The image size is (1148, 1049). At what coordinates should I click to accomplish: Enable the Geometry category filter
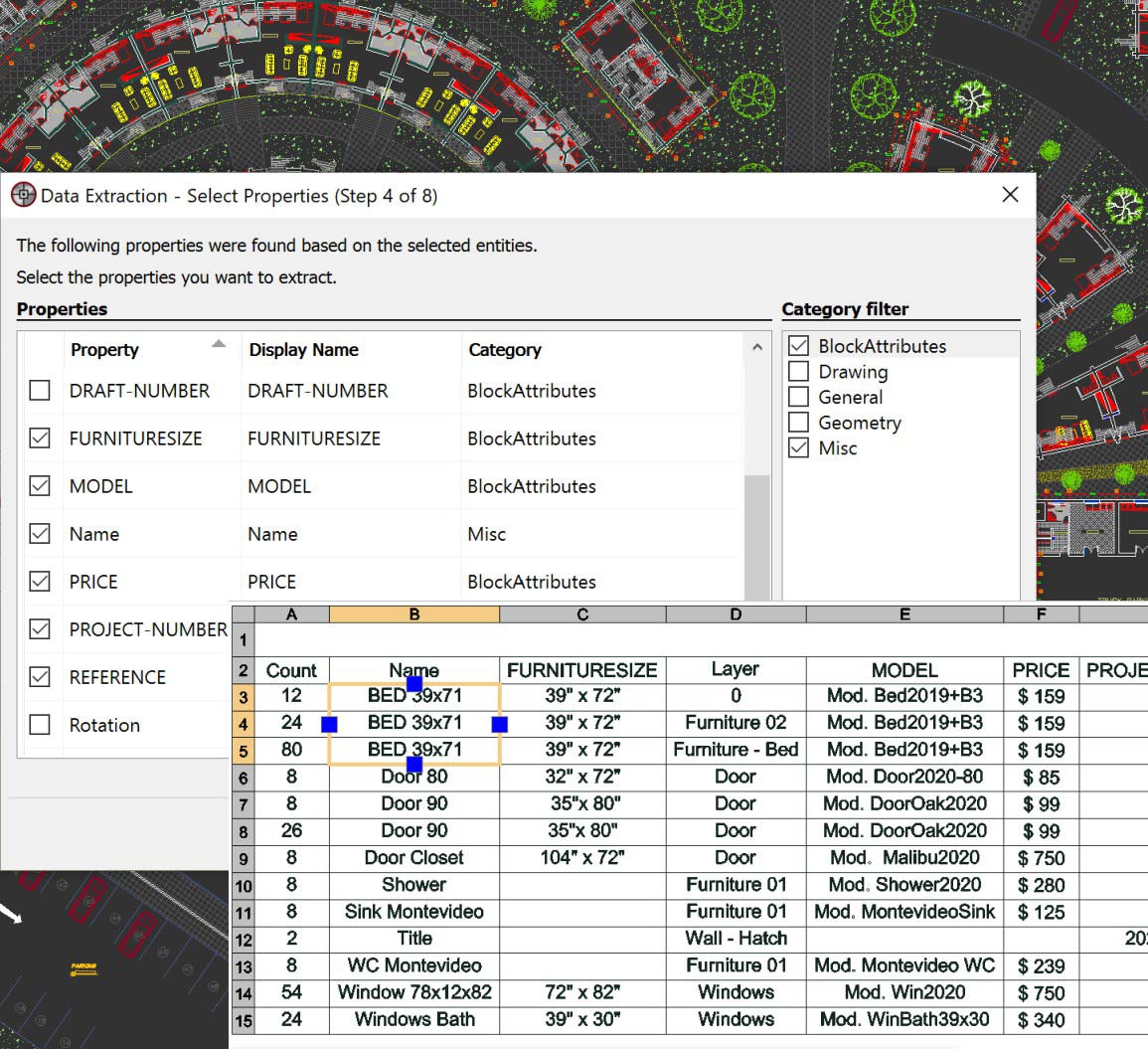797,423
